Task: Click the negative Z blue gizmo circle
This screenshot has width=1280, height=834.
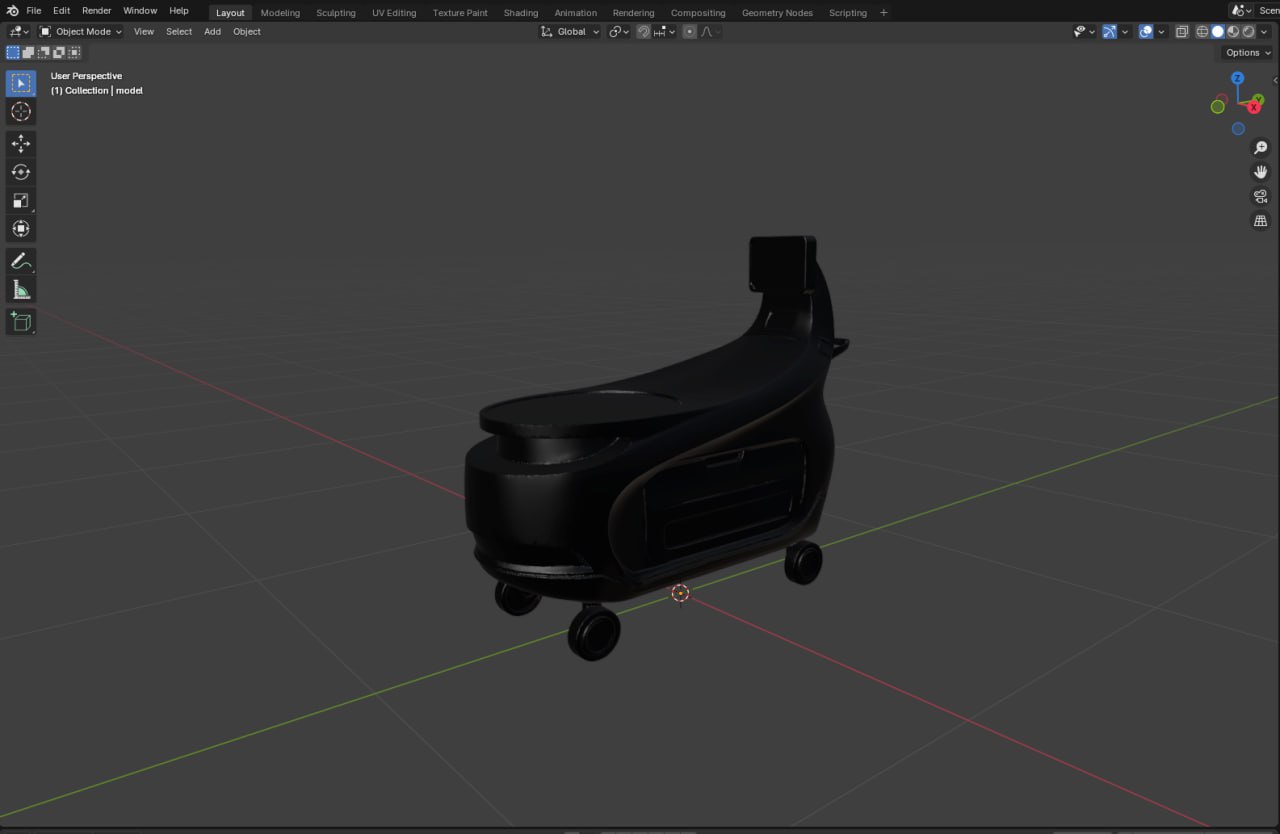Action: click(x=1238, y=129)
